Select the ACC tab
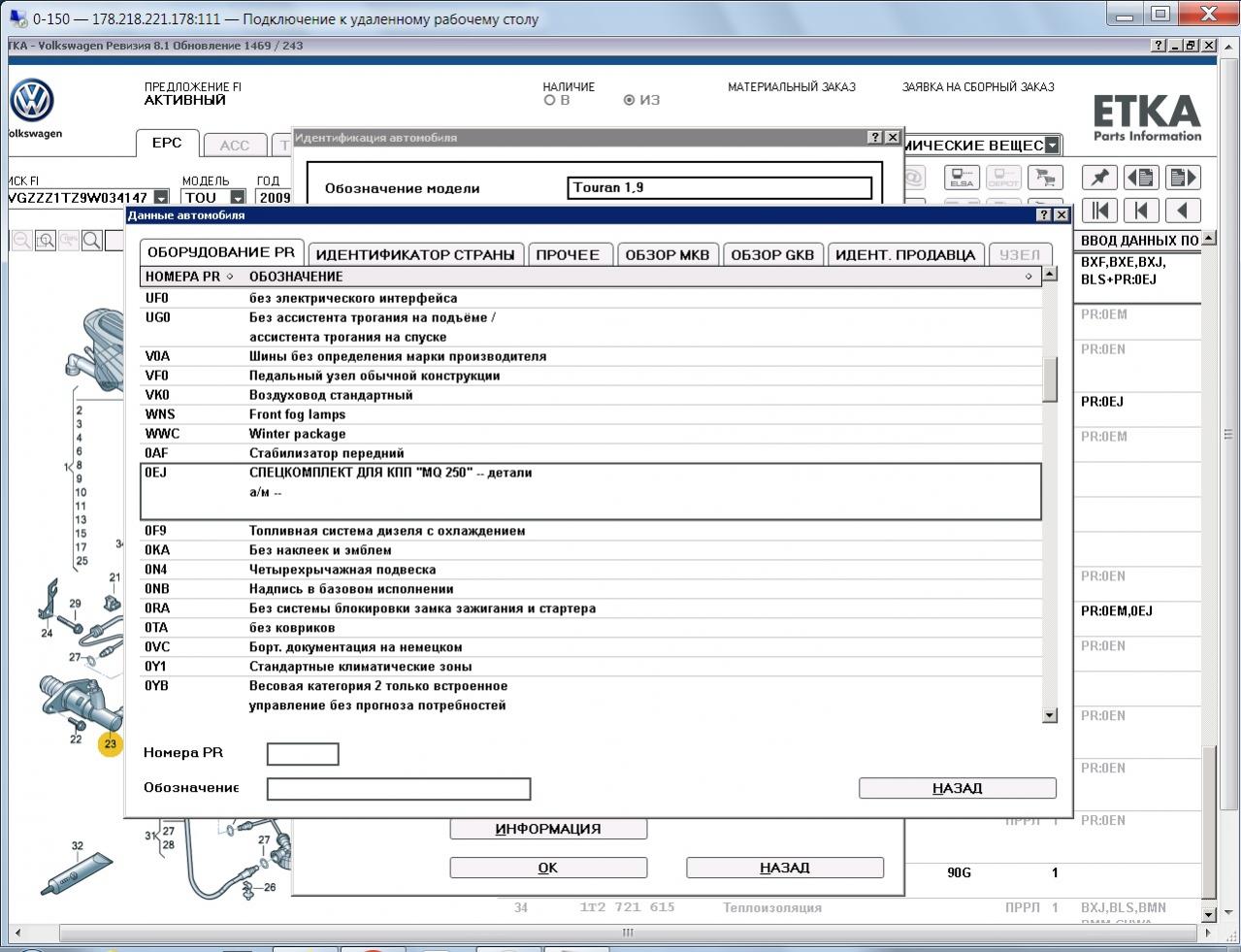This screenshot has width=1241, height=952. pyautogui.click(x=235, y=146)
